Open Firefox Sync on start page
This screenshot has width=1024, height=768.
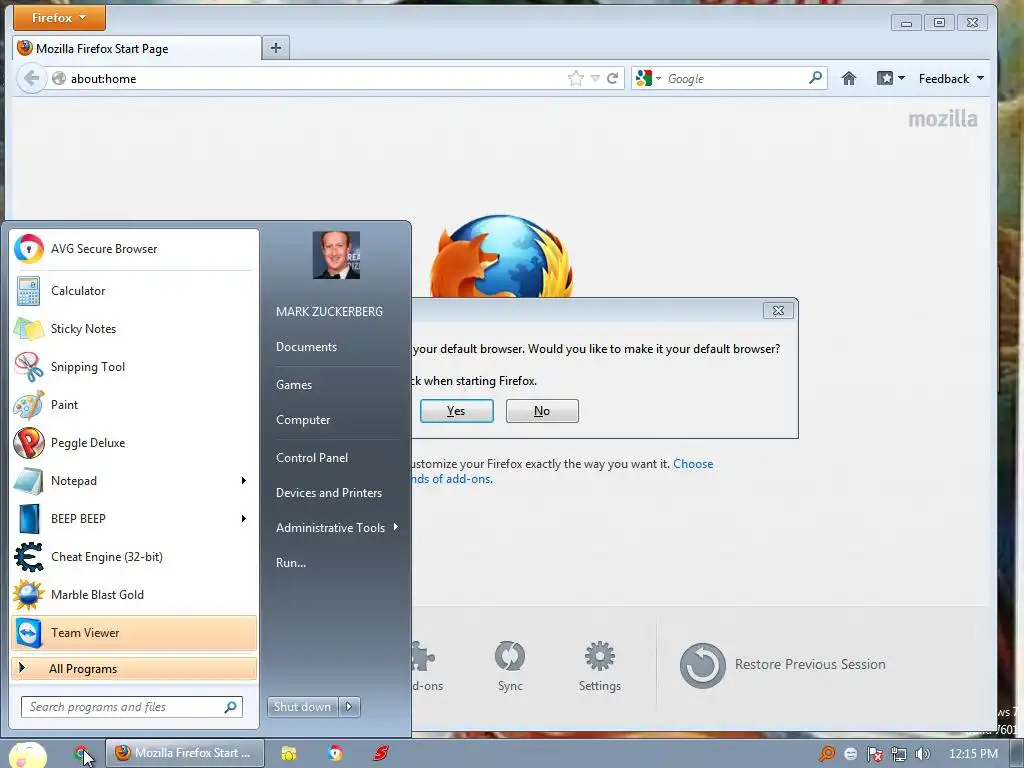coord(510,666)
